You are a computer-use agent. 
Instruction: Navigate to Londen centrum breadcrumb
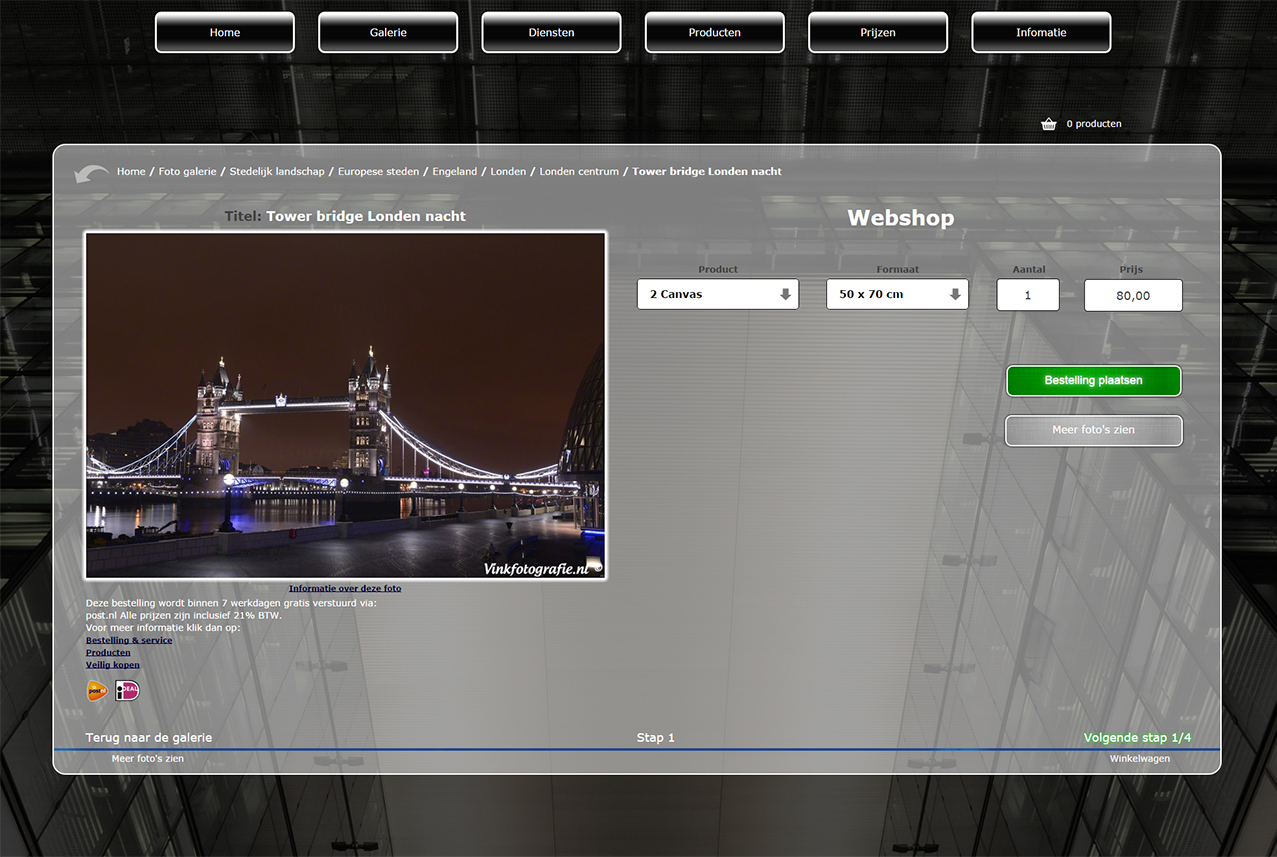point(579,172)
